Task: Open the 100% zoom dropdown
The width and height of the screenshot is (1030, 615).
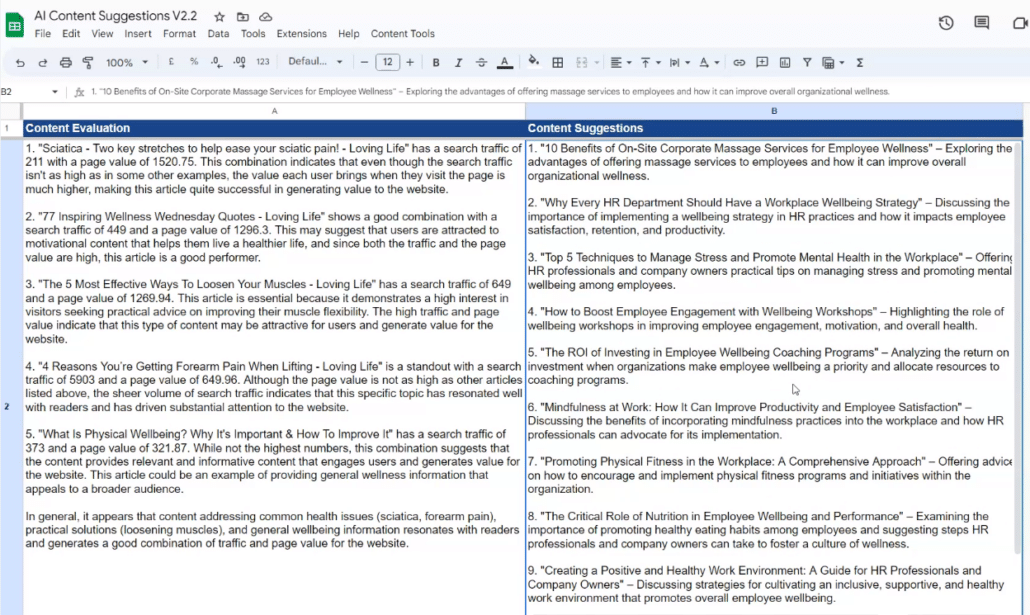Action: coord(127,62)
